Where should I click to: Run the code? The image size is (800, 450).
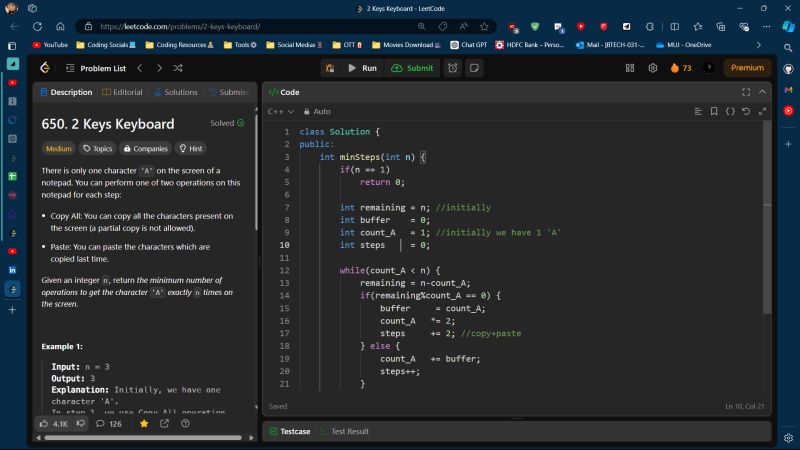[x=362, y=68]
